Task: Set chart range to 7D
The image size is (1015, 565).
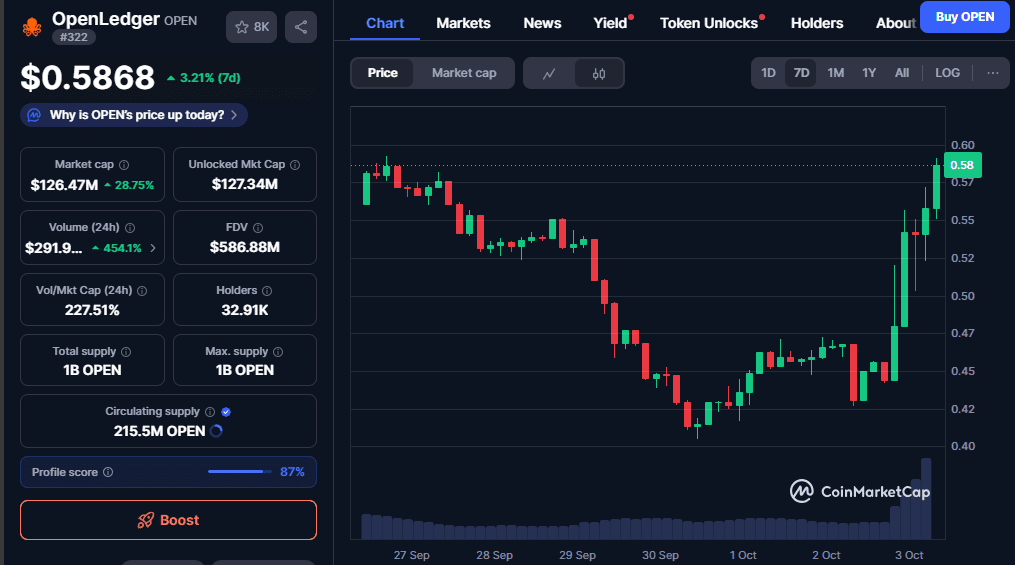Action: (x=801, y=73)
